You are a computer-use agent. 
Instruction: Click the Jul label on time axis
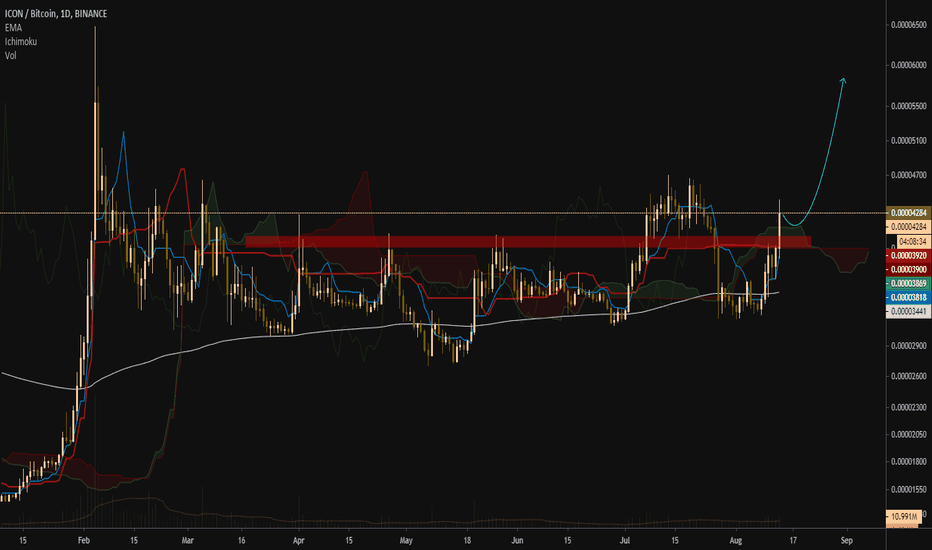point(625,540)
